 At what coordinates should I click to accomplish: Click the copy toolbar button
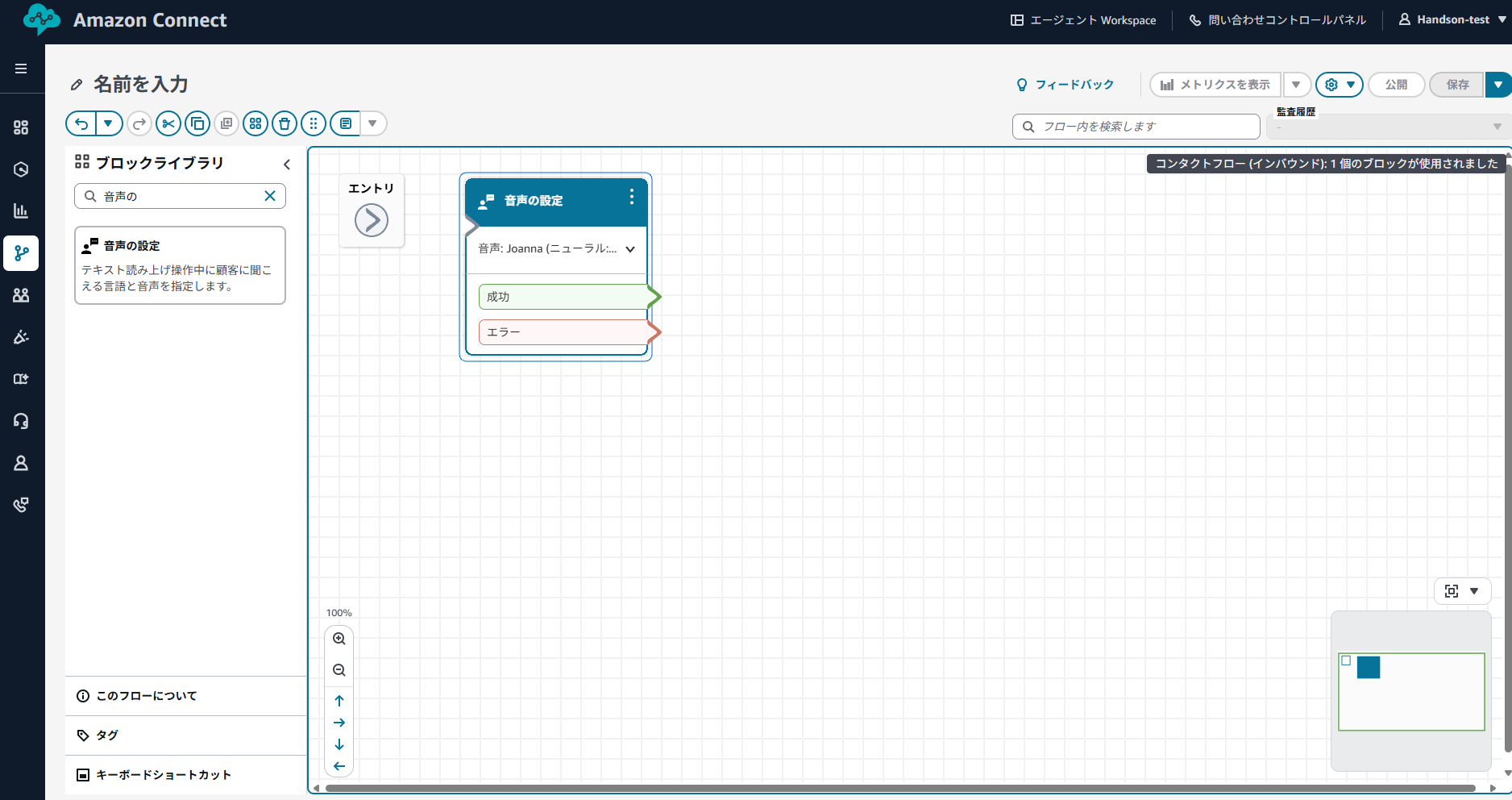(197, 123)
